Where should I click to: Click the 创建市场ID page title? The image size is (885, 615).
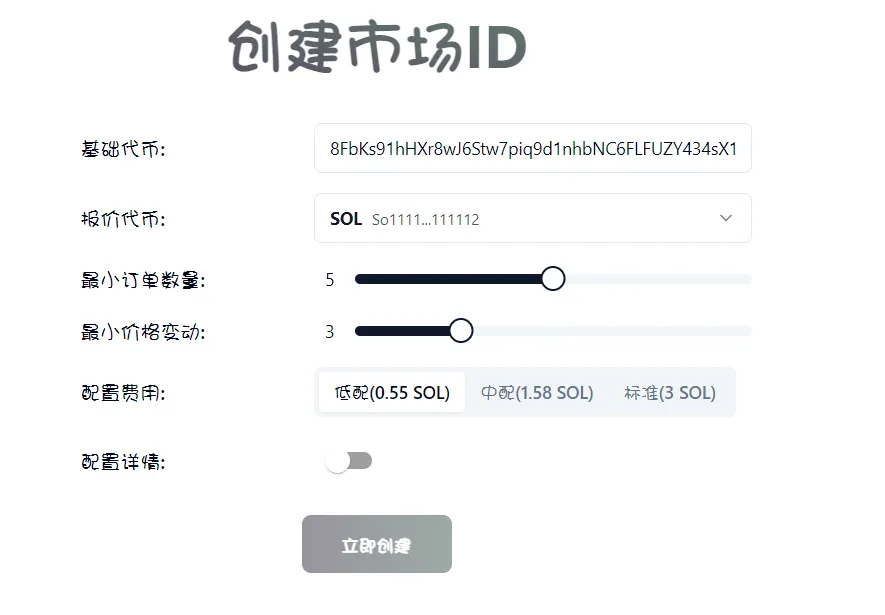point(377,47)
